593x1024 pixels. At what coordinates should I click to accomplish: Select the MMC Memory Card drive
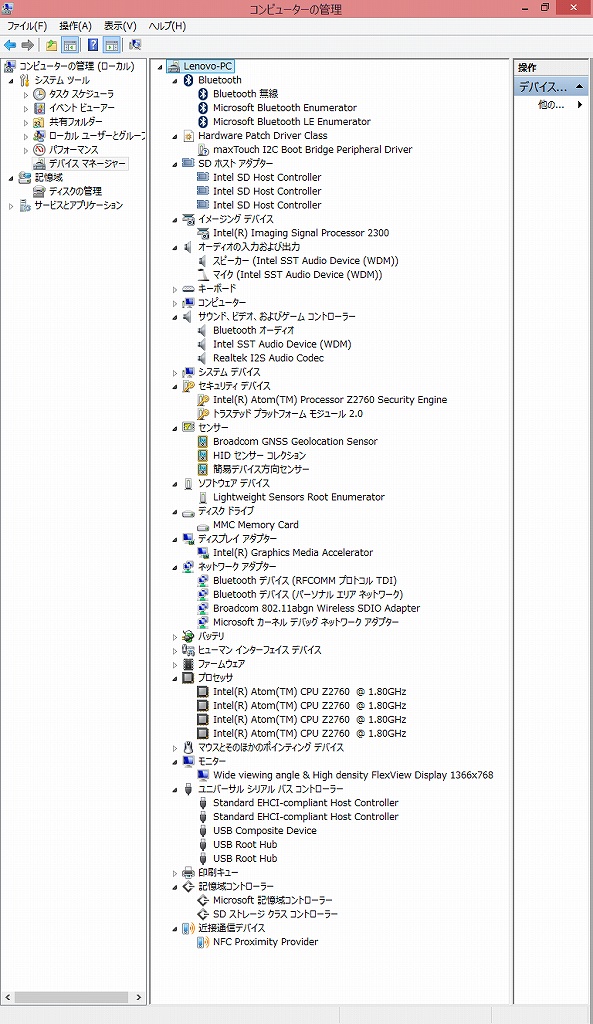[255, 524]
